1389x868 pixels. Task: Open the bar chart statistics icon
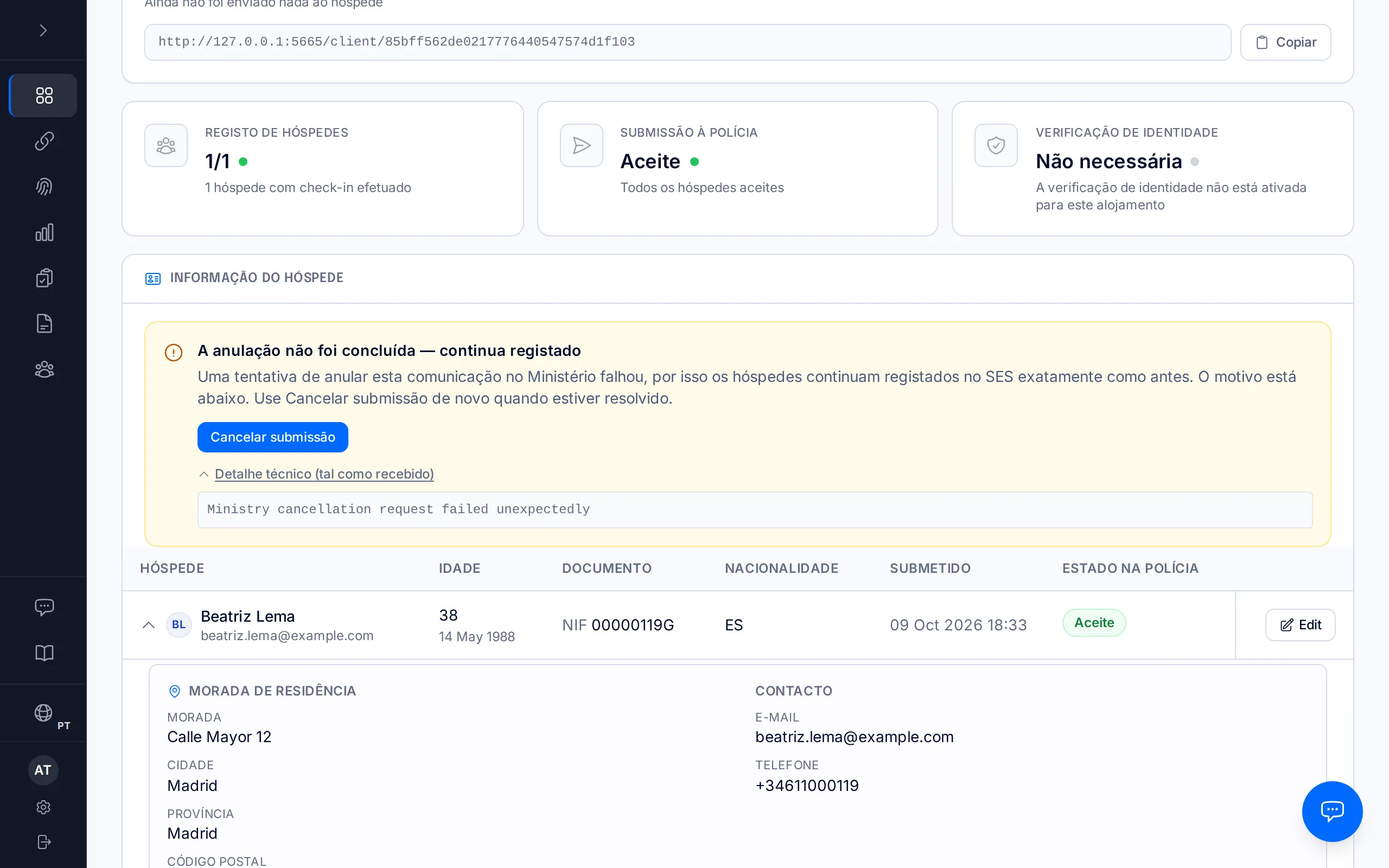[x=43, y=233]
